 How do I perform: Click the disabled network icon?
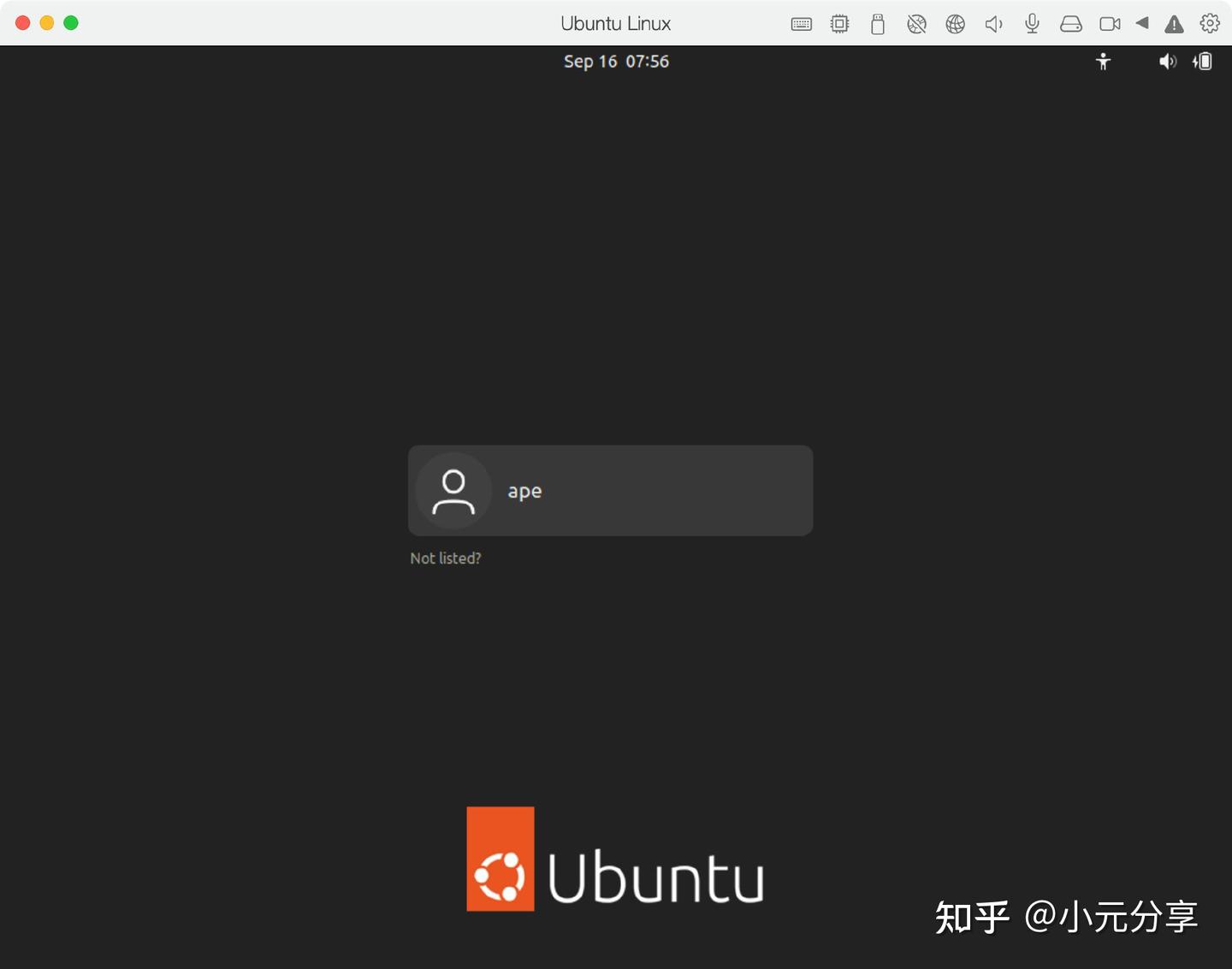click(916, 23)
